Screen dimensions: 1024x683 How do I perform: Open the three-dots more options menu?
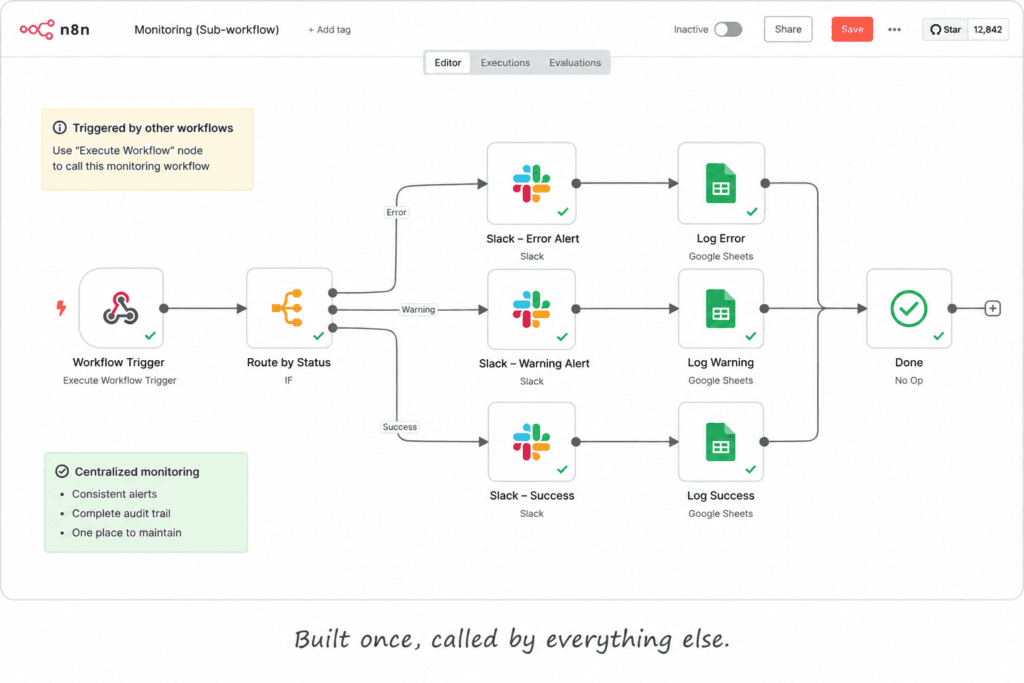click(895, 29)
